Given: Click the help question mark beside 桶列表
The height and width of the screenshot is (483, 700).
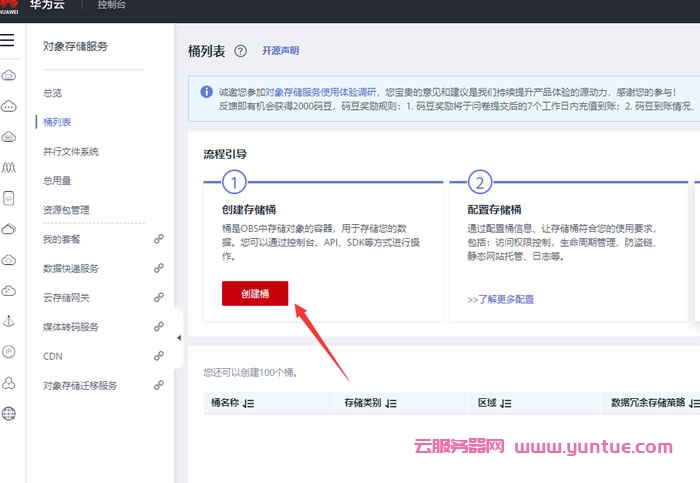Looking at the screenshot, I should tap(240, 51).
